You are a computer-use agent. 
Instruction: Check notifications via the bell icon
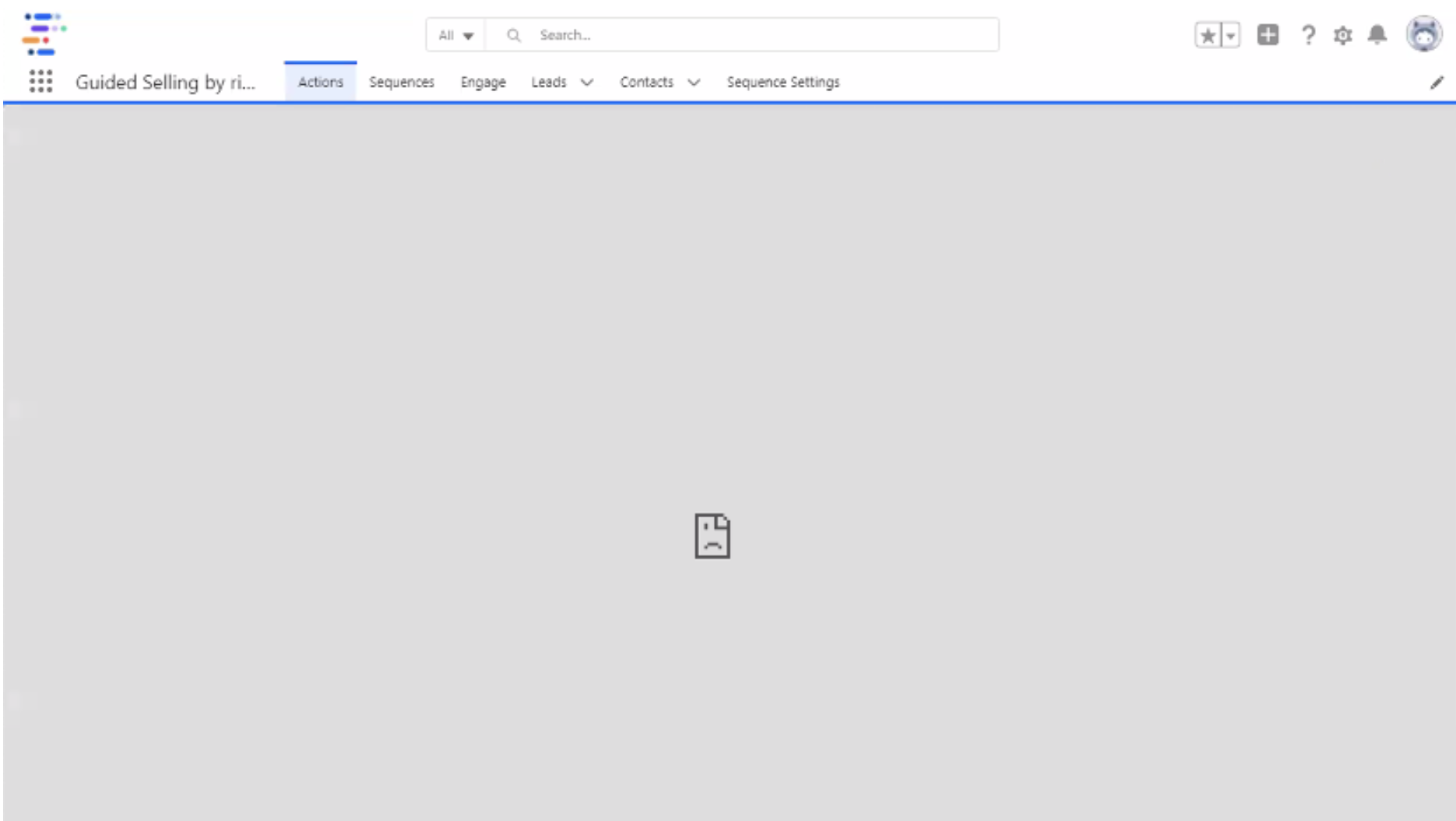[x=1377, y=35]
